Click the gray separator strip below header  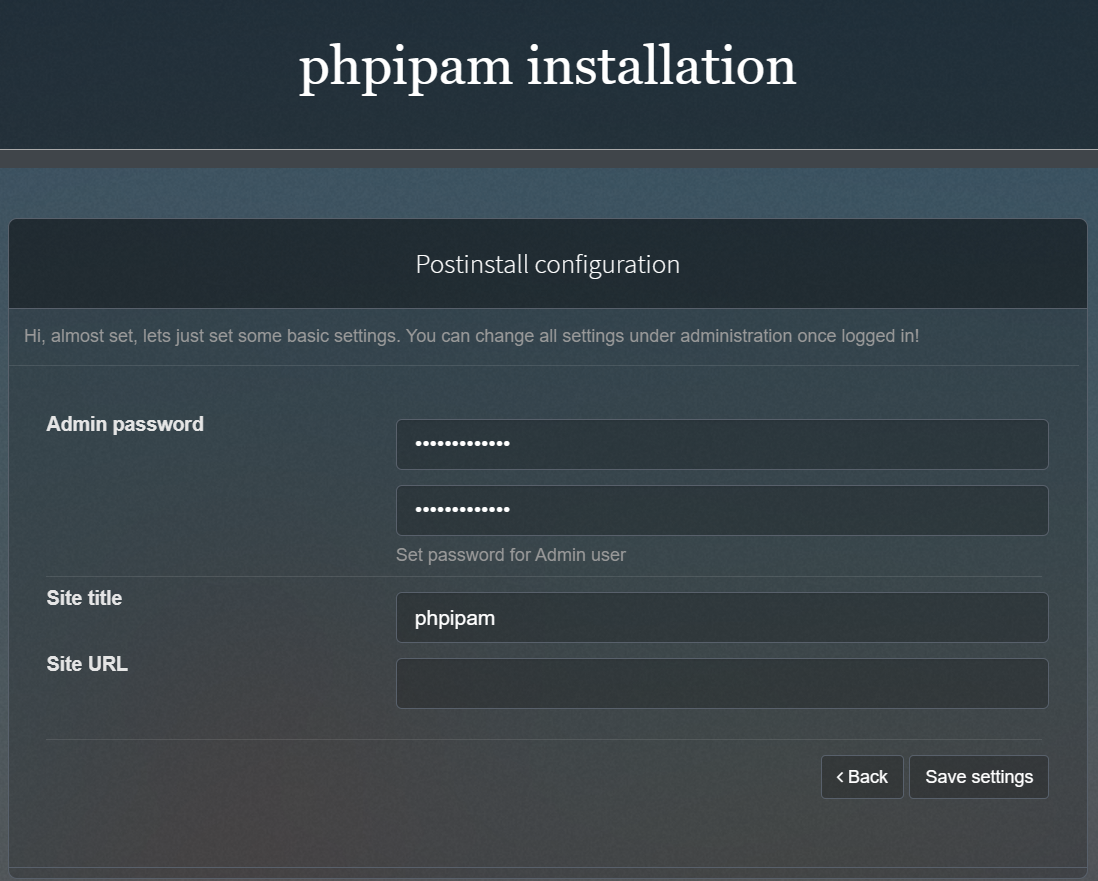point(548,159)
